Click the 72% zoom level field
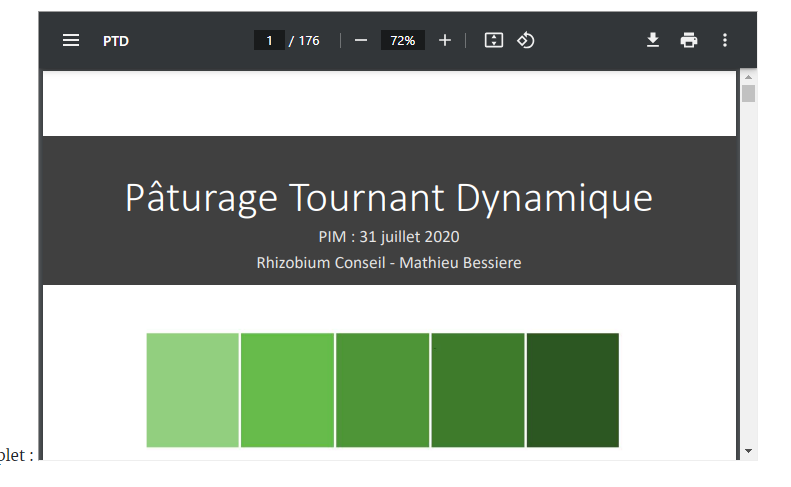Viewport: 791px width, 487px height. coord(403,40)
